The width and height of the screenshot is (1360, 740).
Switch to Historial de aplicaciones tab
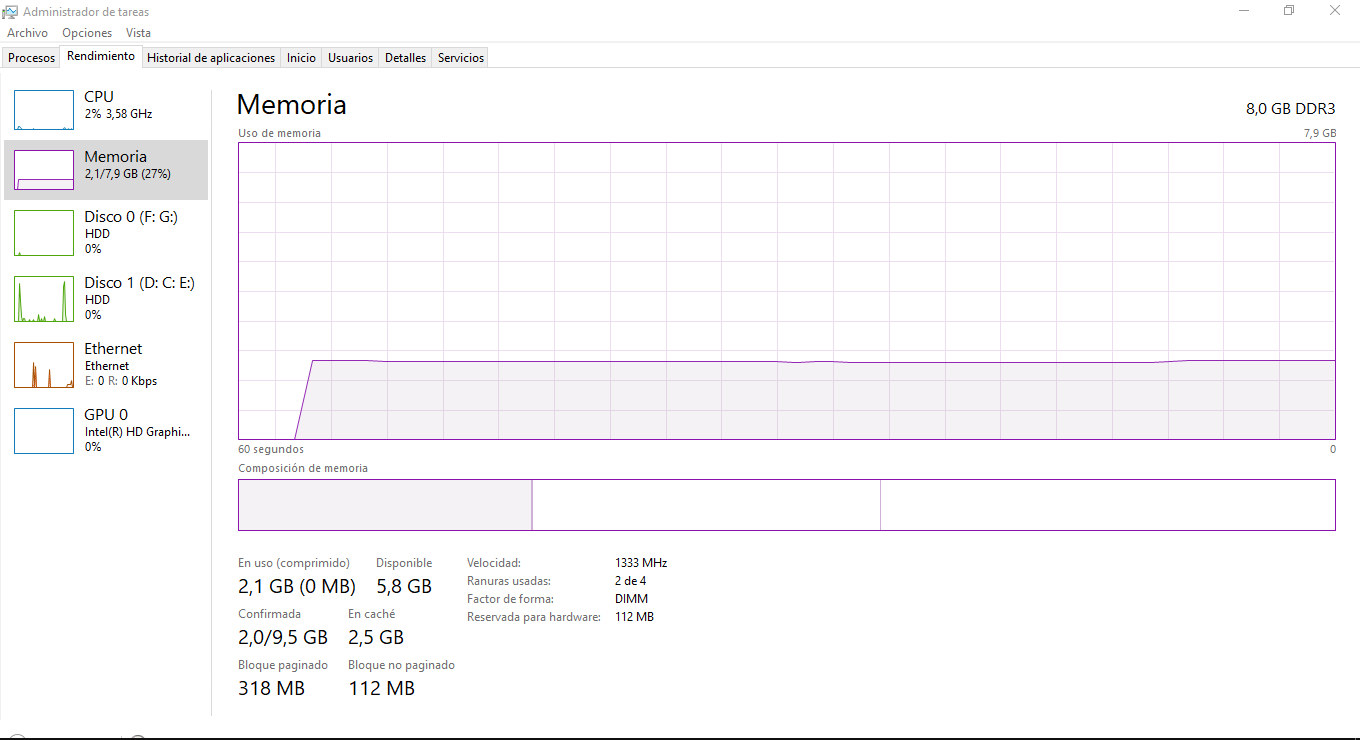click(211, 58)
